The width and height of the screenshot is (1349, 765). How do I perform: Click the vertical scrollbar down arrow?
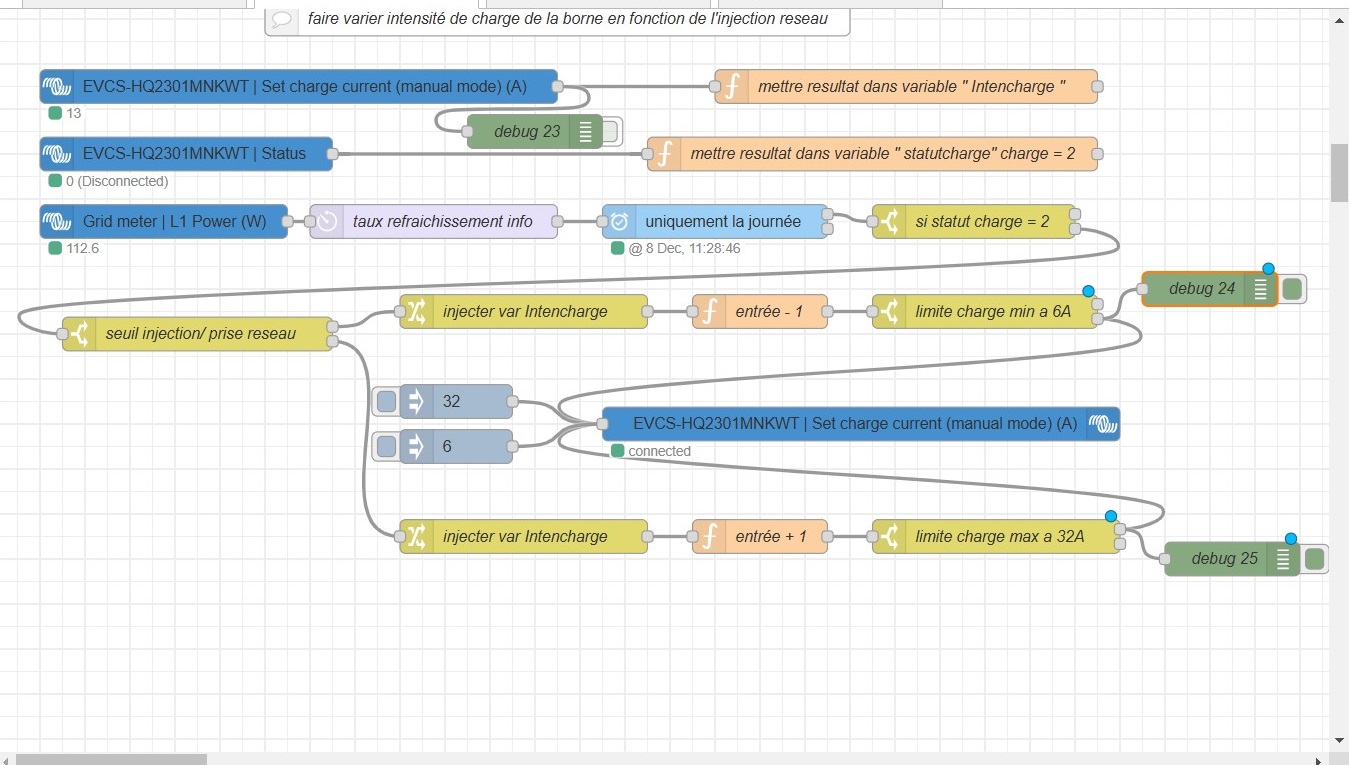[x=1340, y=740]
